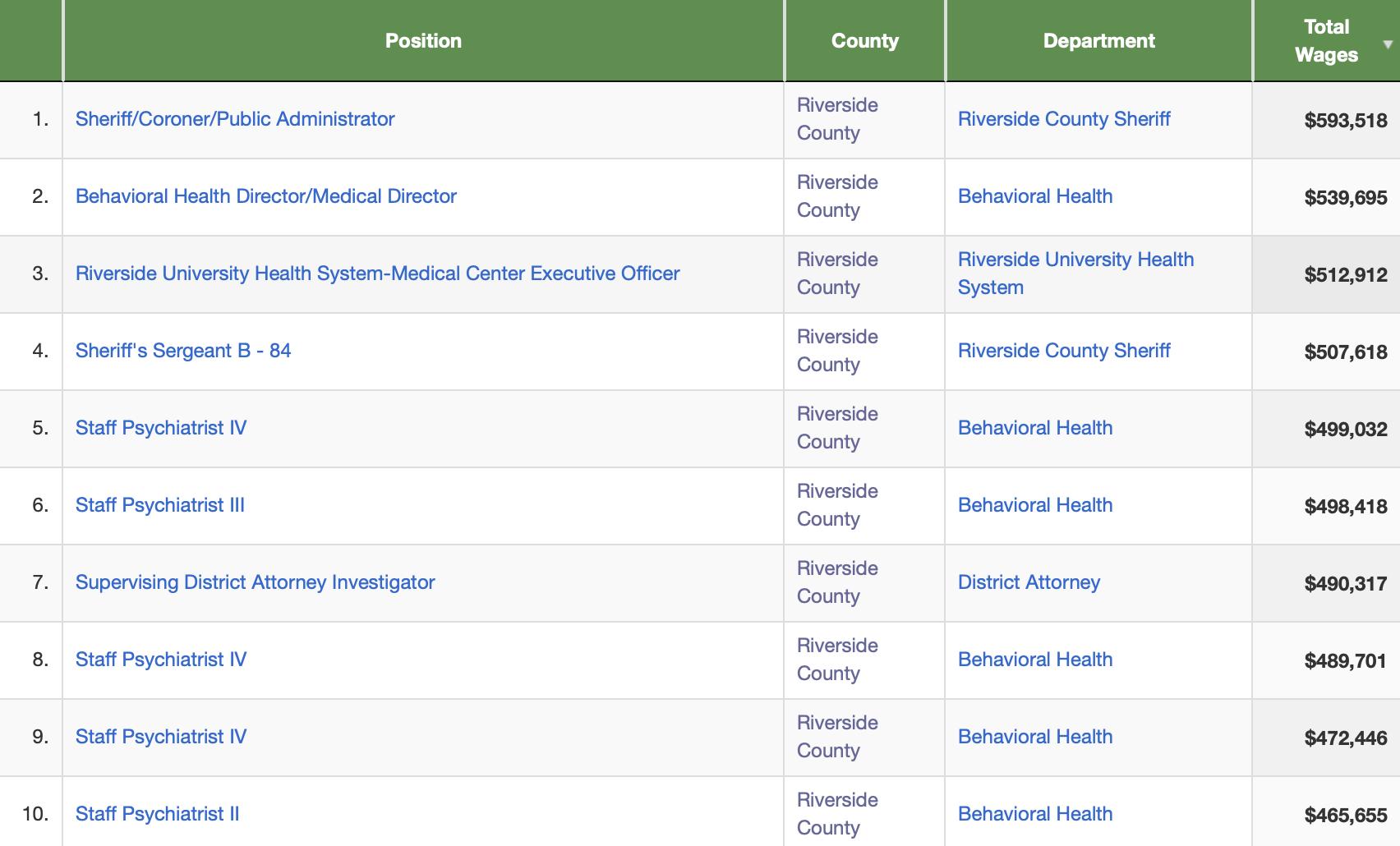Open Behavioral Health Director/Medical Director link
Viewport: 1400px width, 846px height.
click(x=266, y=196)
